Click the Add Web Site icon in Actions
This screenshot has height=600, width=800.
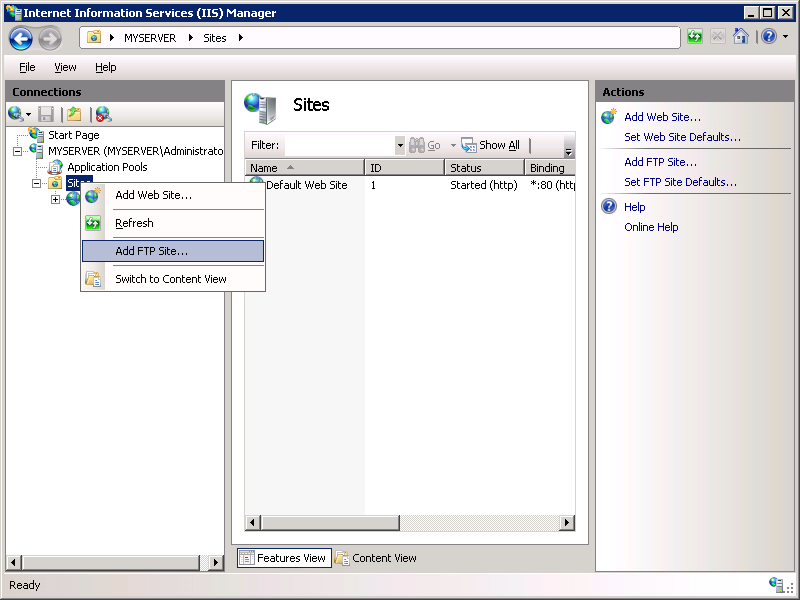click(x=608, y=117)
